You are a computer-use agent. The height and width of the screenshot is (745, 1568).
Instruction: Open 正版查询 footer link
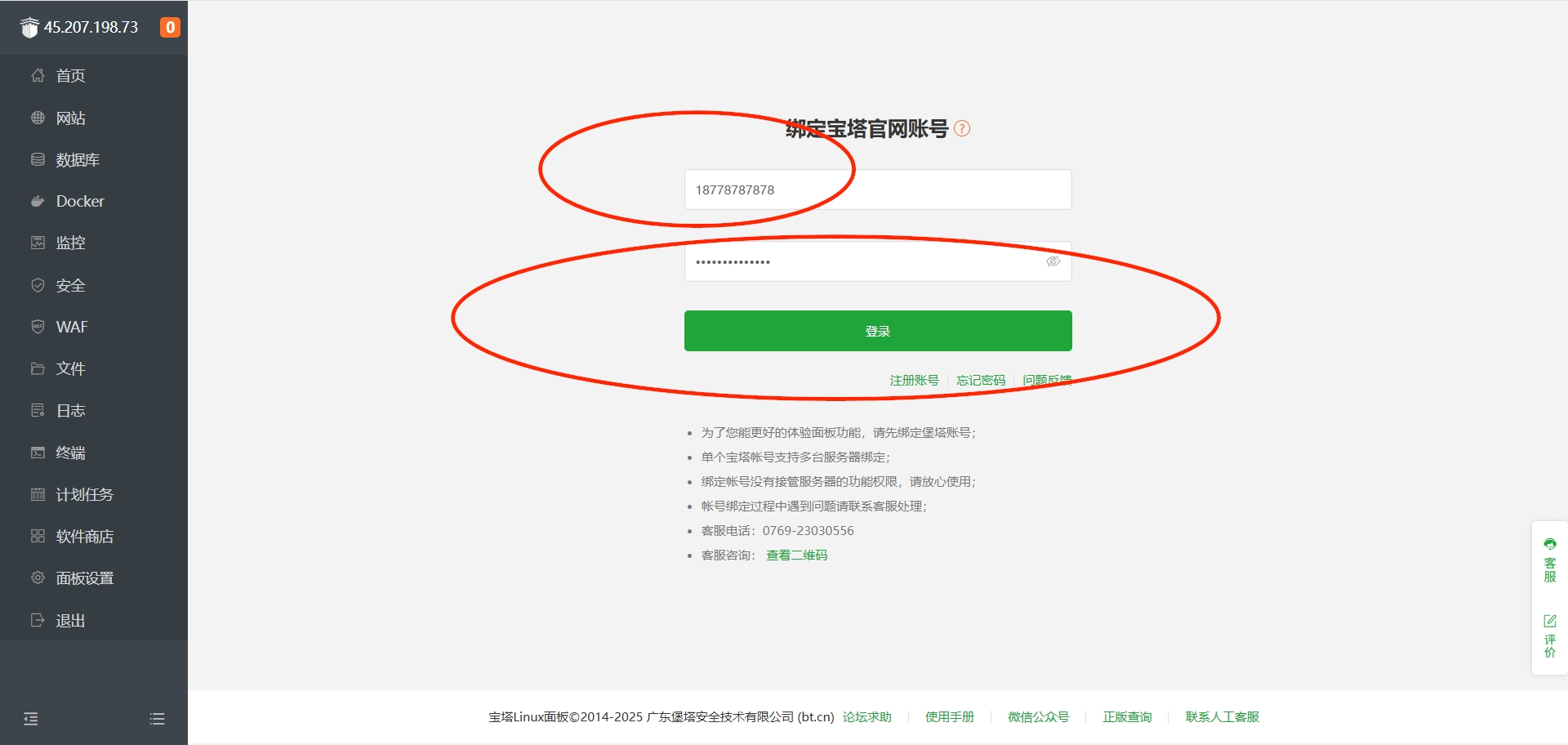point(1127,717)
